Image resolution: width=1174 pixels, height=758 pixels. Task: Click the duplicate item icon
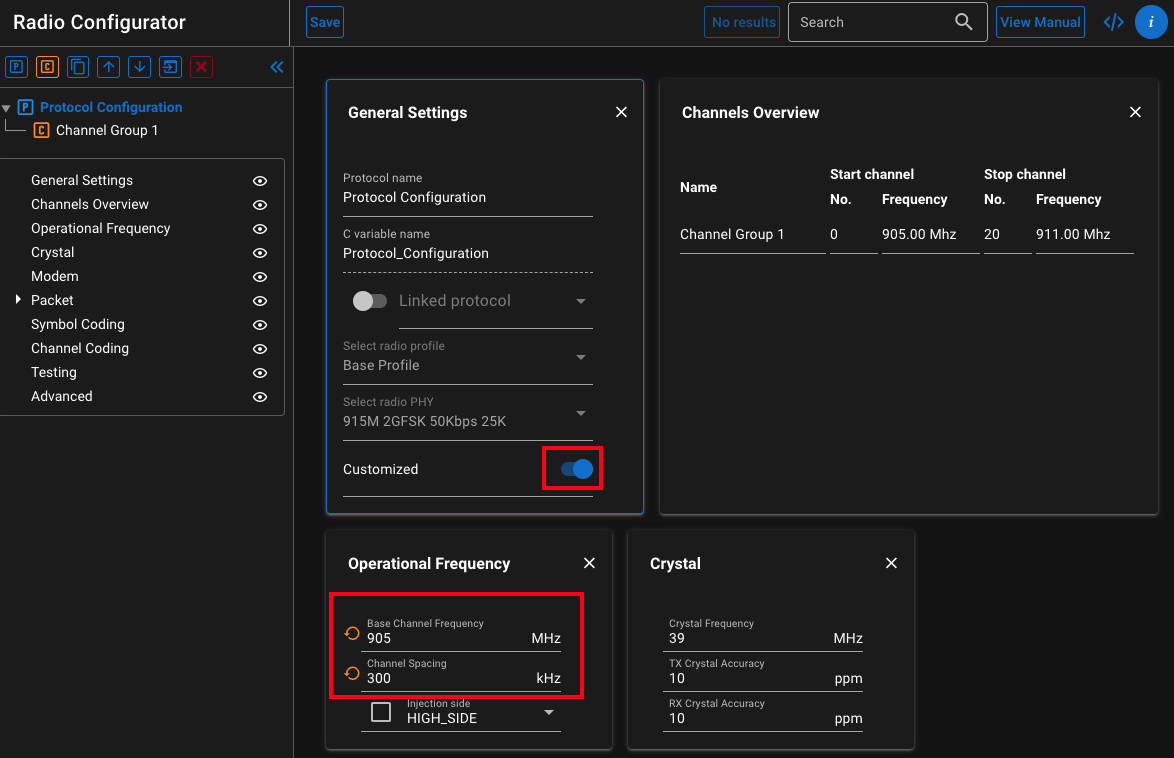pos(78,67)
